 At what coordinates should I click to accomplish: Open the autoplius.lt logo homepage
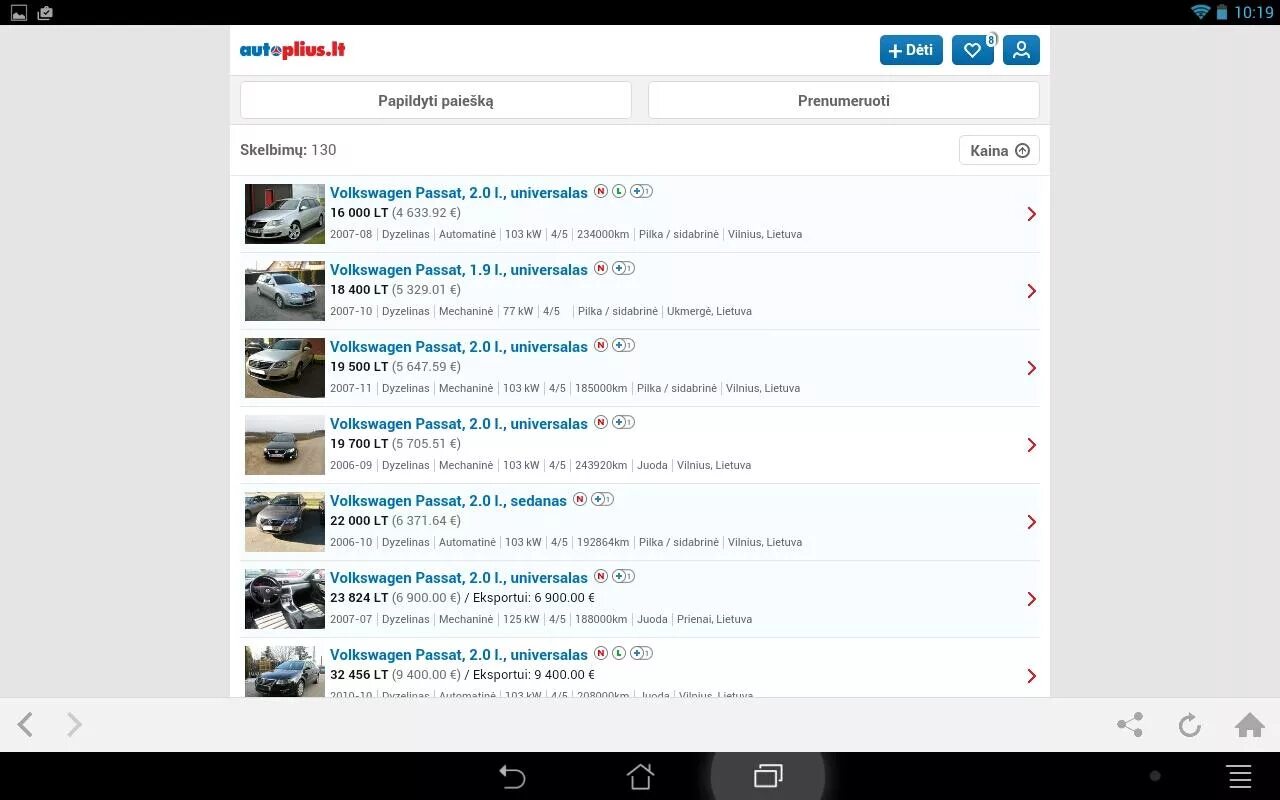(292, 50)
